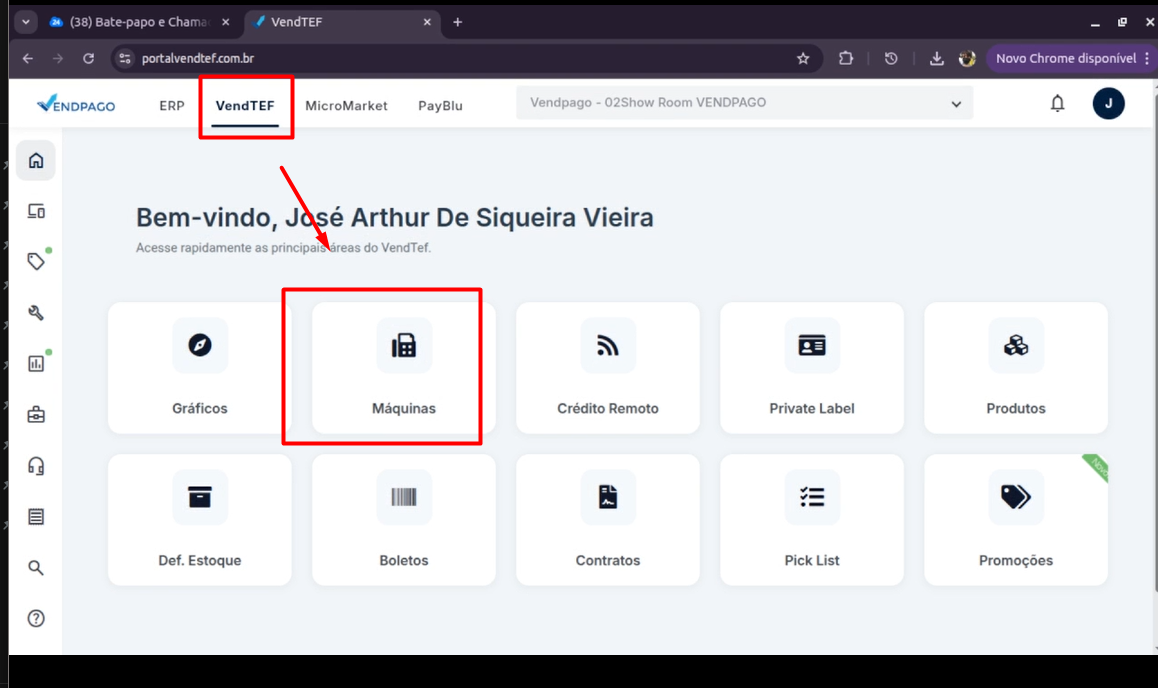Open the list document icon in the sidebar
Image resolution: width=1158 pixels, height=688 pixels.
[x=35, y=517]
